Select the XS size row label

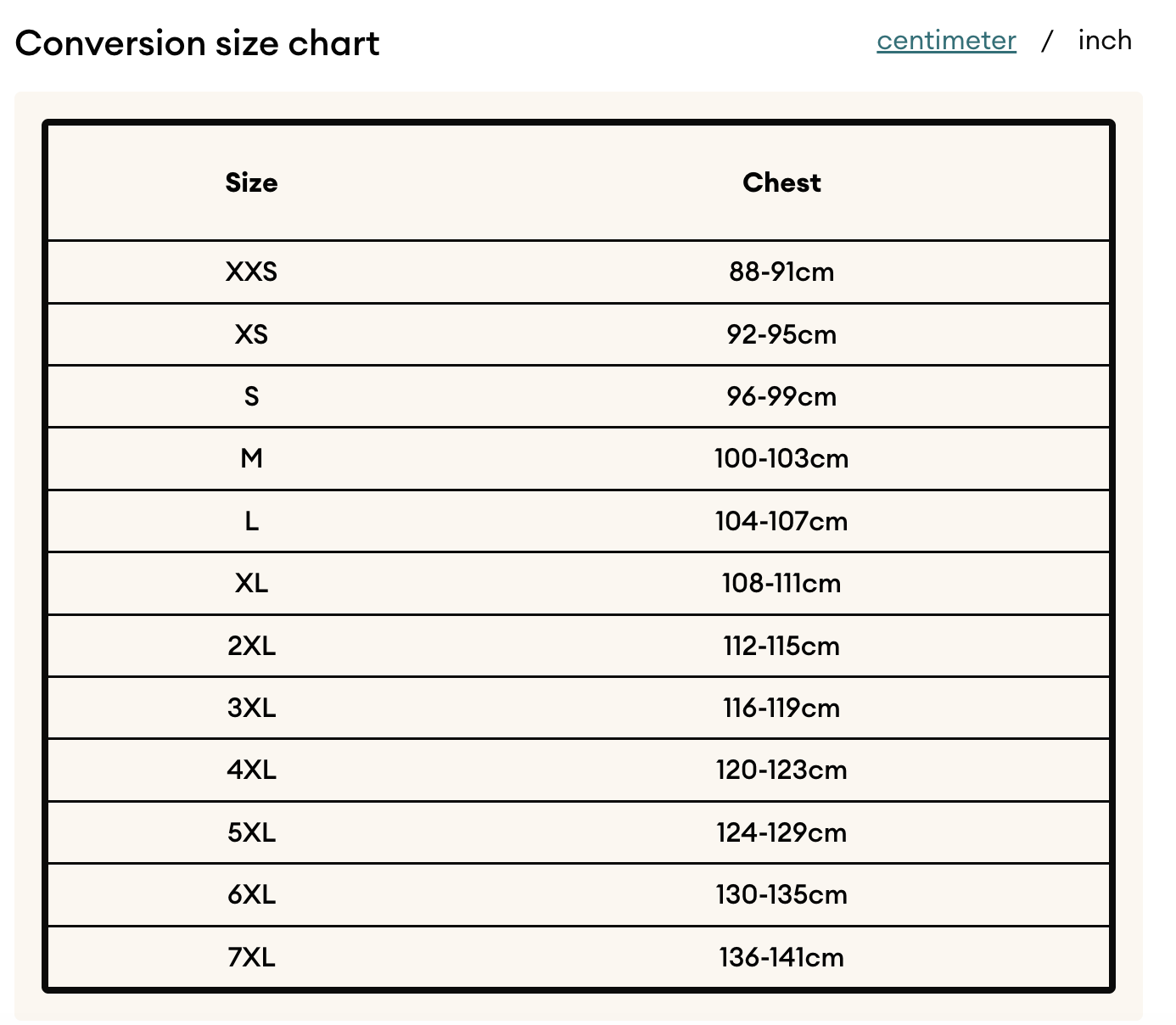pos(251,334)
